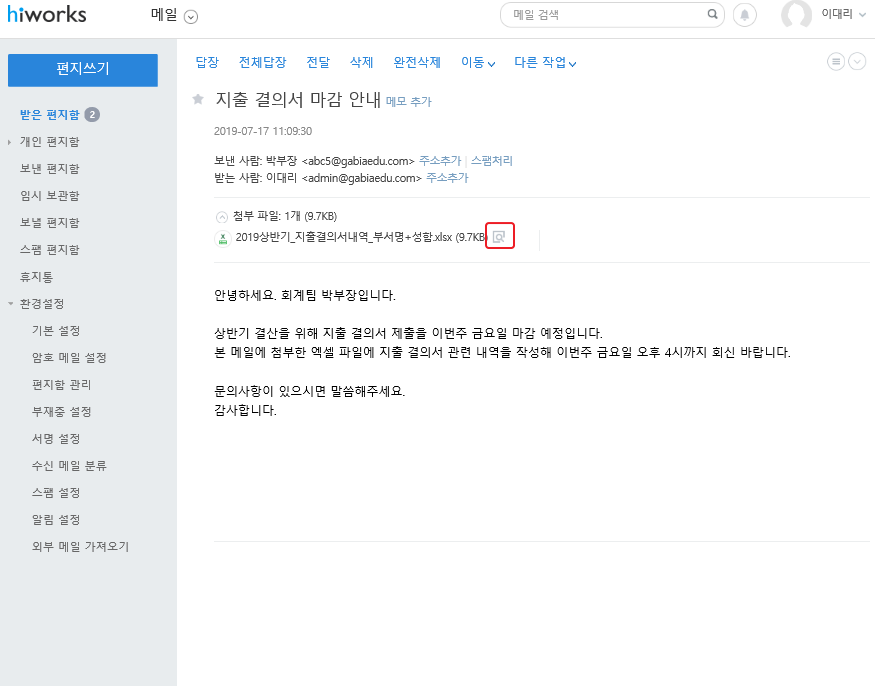Click the attachment preview icon
875x686 pixels.
click(499, 237)
